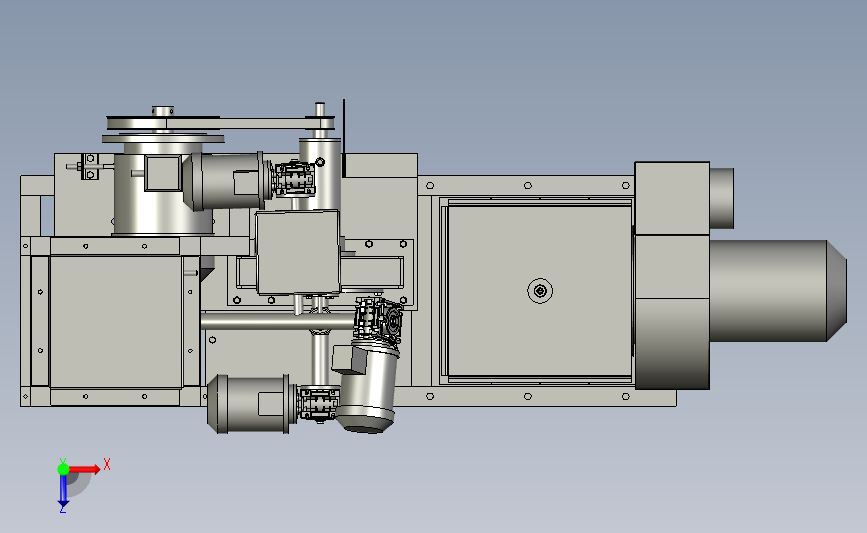
Task: Select the large pulley wheel at the top left
Action: click(x=163, y=138)
